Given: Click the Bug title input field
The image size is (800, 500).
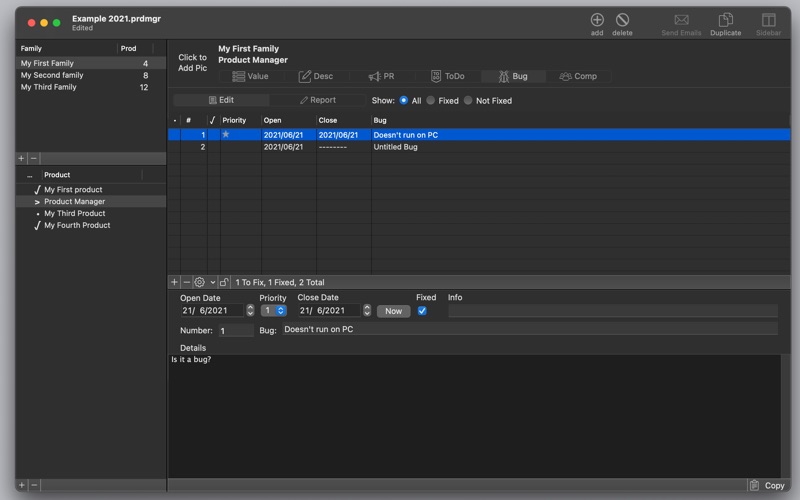Looking at the screenshot, I should (x=529, y=329).
